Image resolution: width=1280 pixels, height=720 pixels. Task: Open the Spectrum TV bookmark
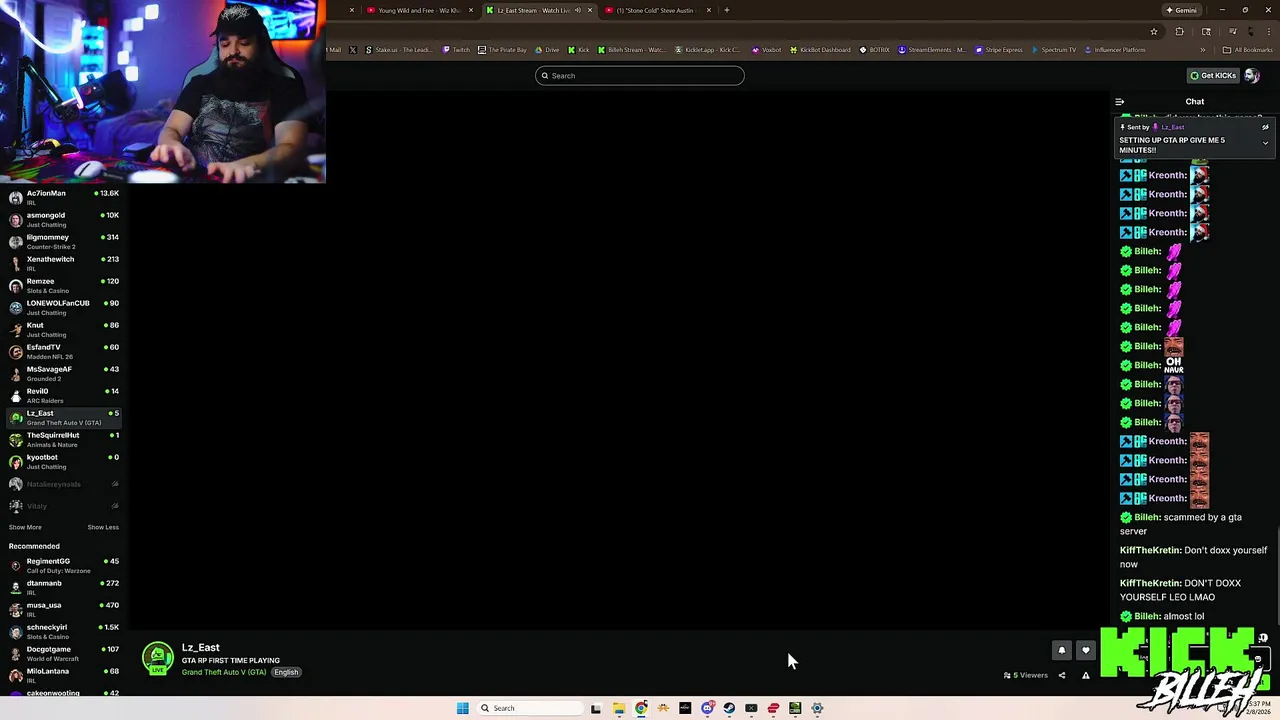click(x=1054, y=50)
